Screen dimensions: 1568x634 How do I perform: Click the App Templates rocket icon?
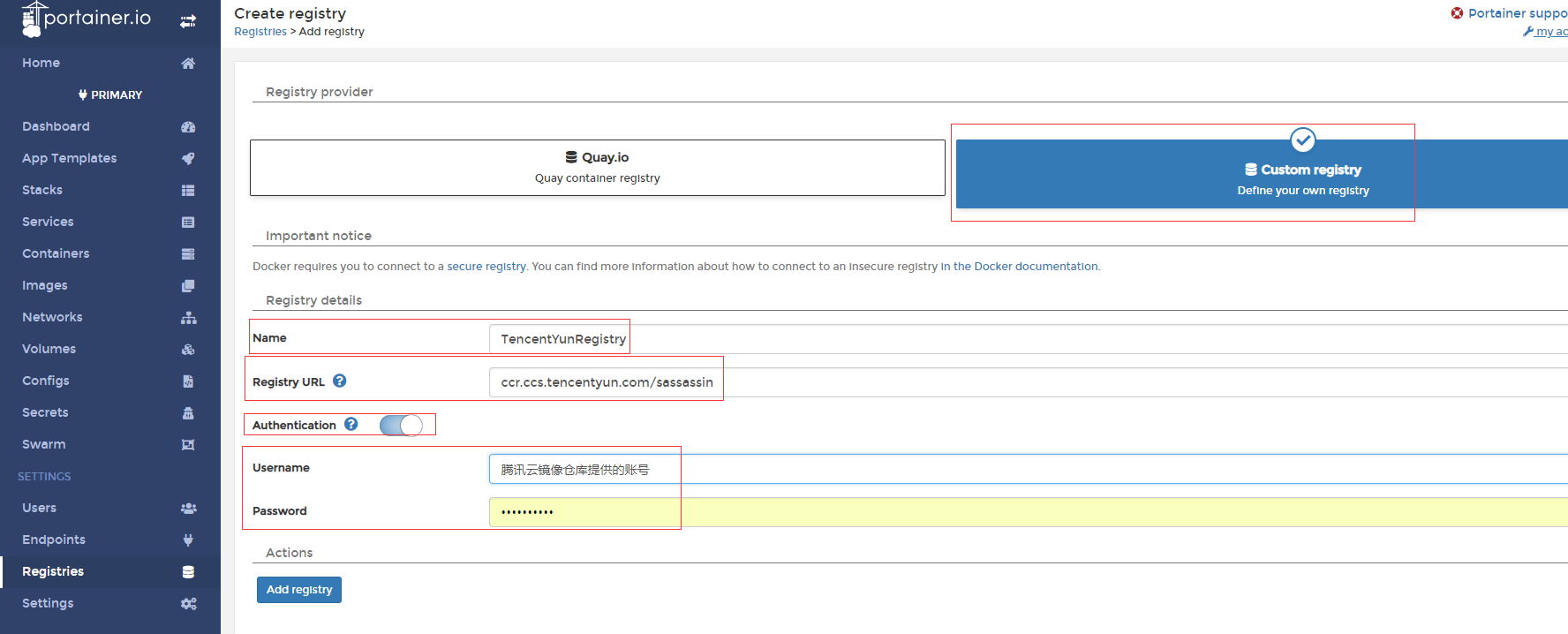click(188, 159)
